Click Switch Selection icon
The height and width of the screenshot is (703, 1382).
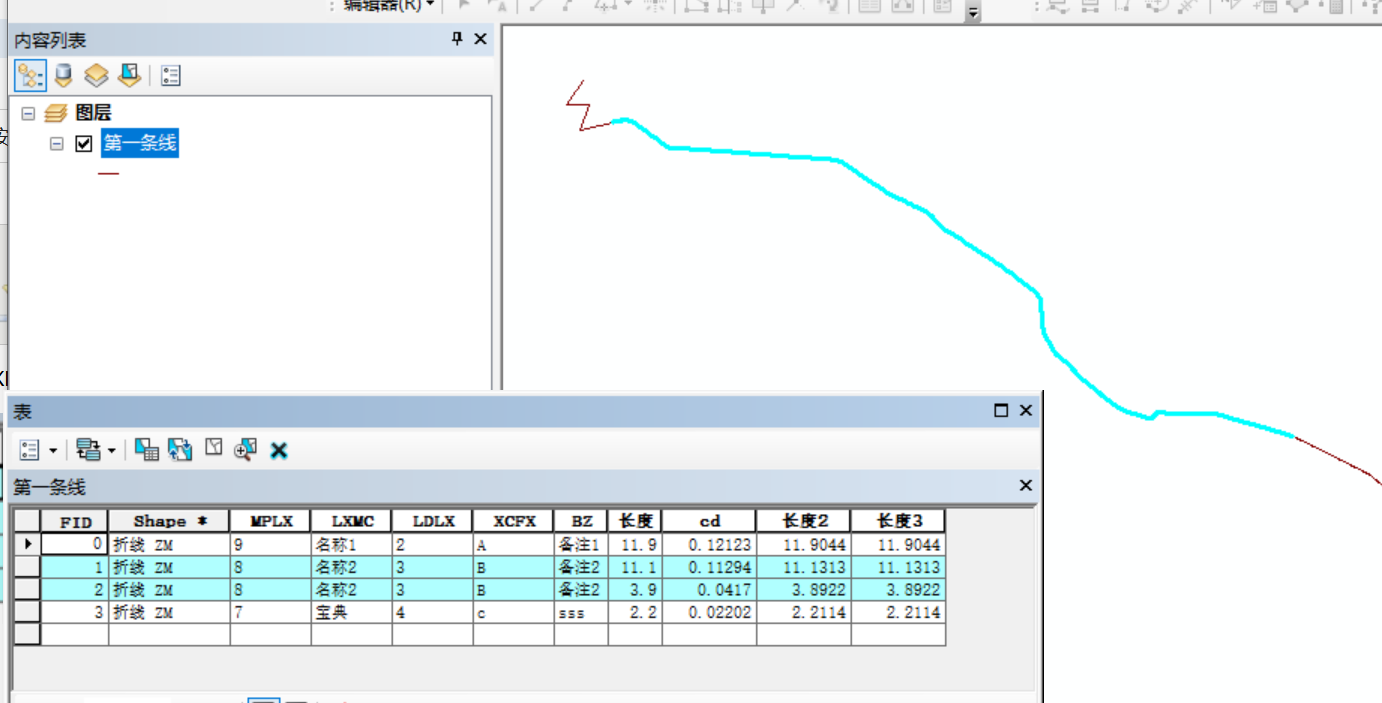180,450
